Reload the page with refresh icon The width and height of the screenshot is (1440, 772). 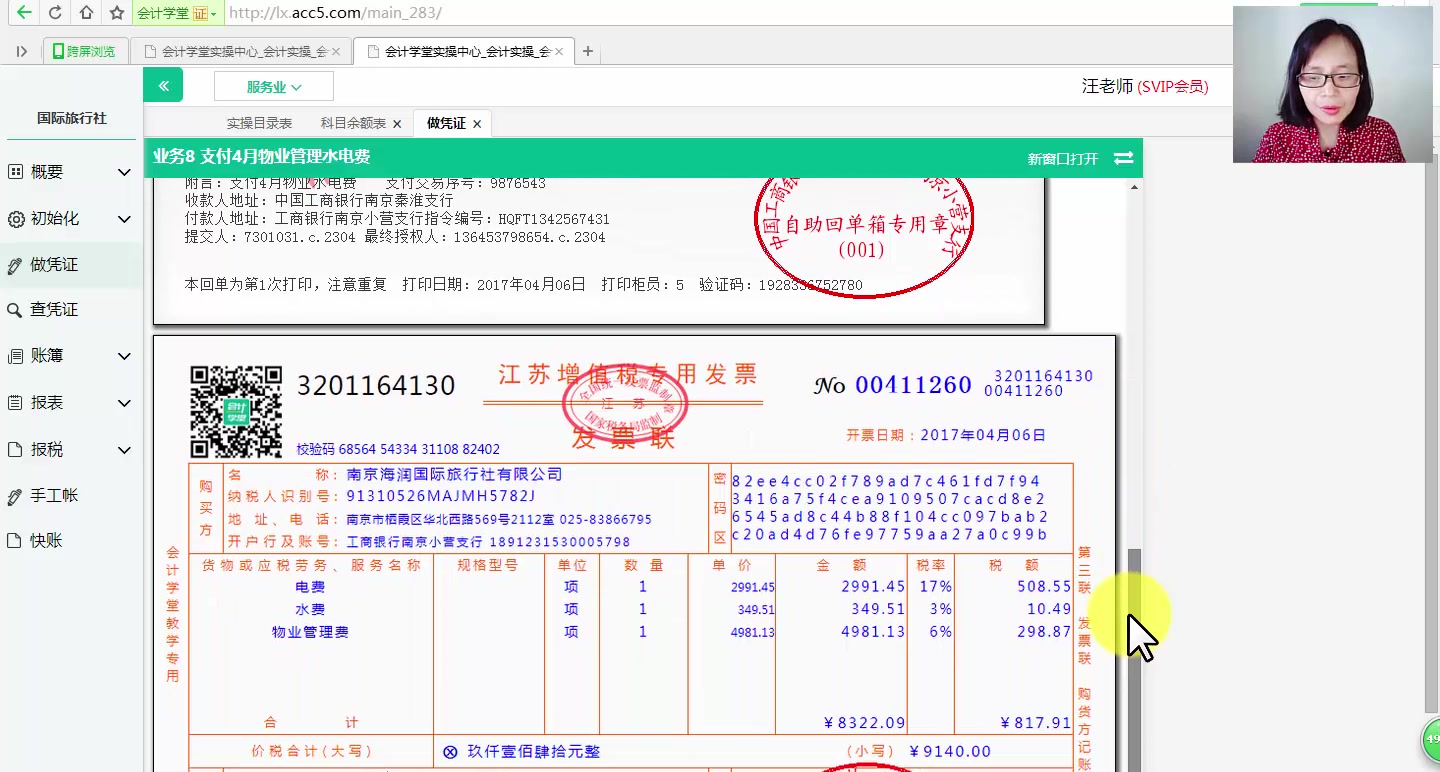click(55, 13)
